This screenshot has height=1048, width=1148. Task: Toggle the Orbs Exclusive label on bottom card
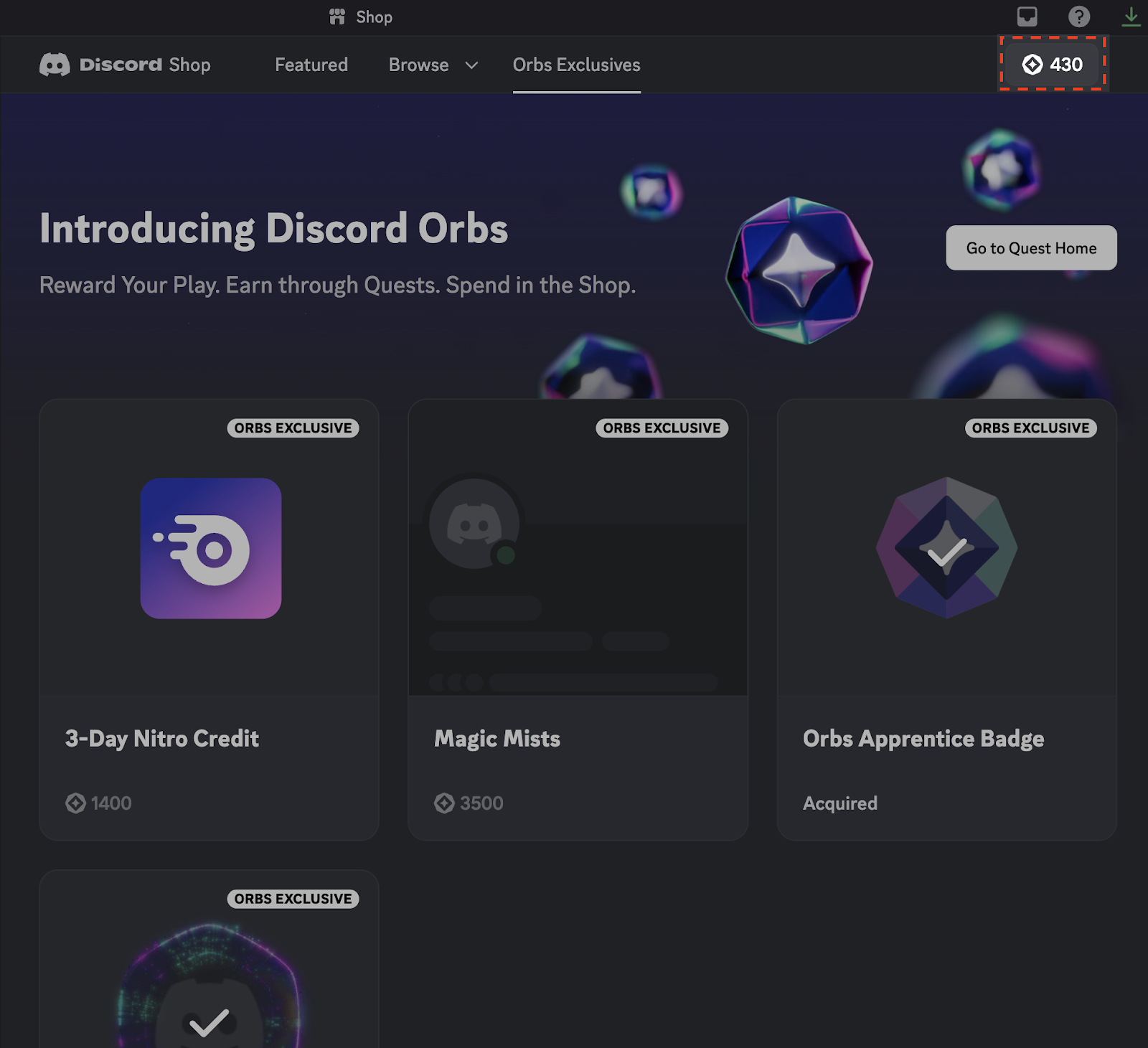tap(293, 899)
